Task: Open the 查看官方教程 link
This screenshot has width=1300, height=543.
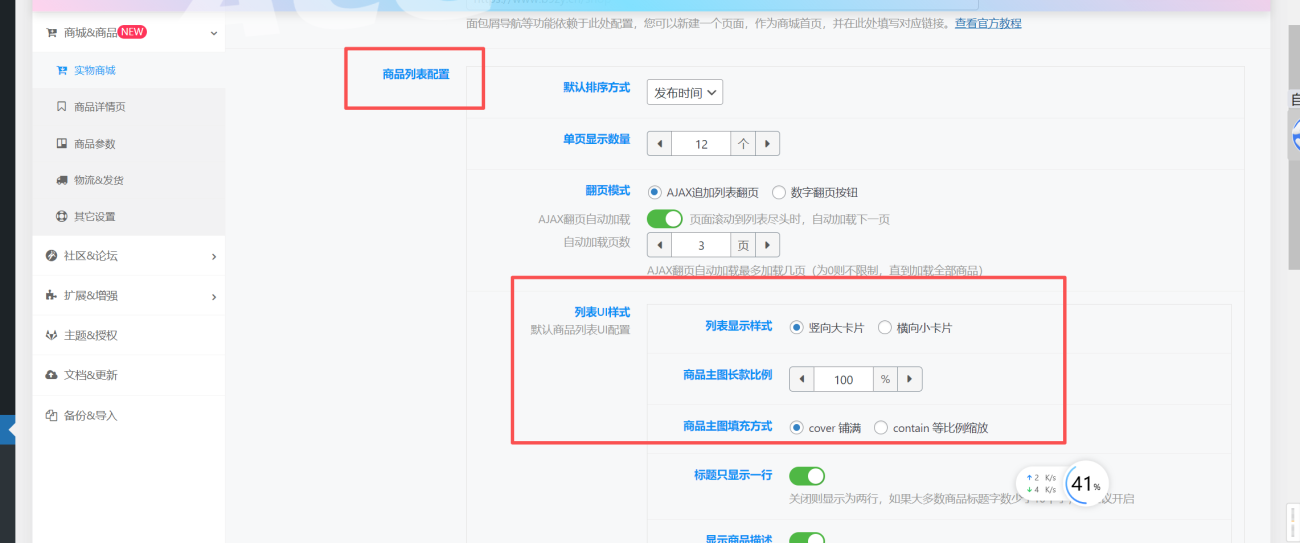Action: tap(988, 23)
